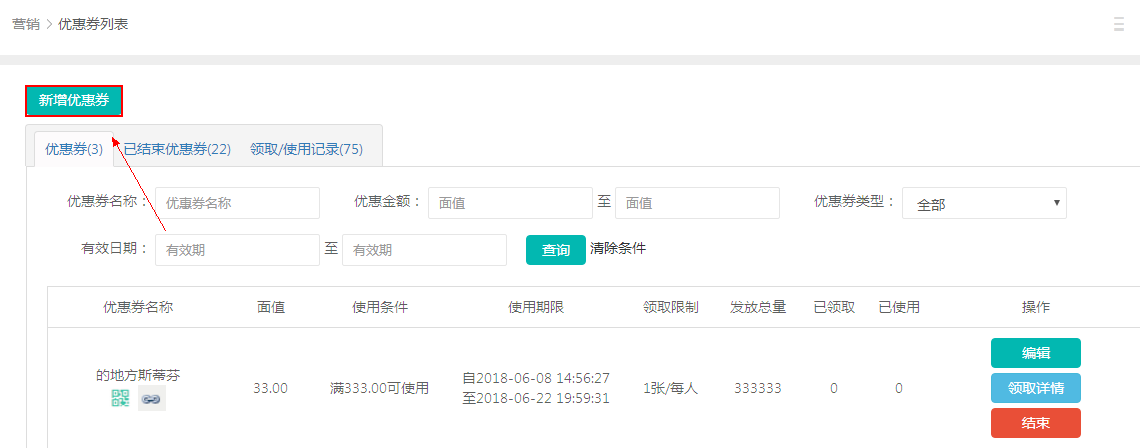Click the coupon QR code icon
Image resolution: width=1140 pixels, height=448 pixels.
click(x=121, y=399)
